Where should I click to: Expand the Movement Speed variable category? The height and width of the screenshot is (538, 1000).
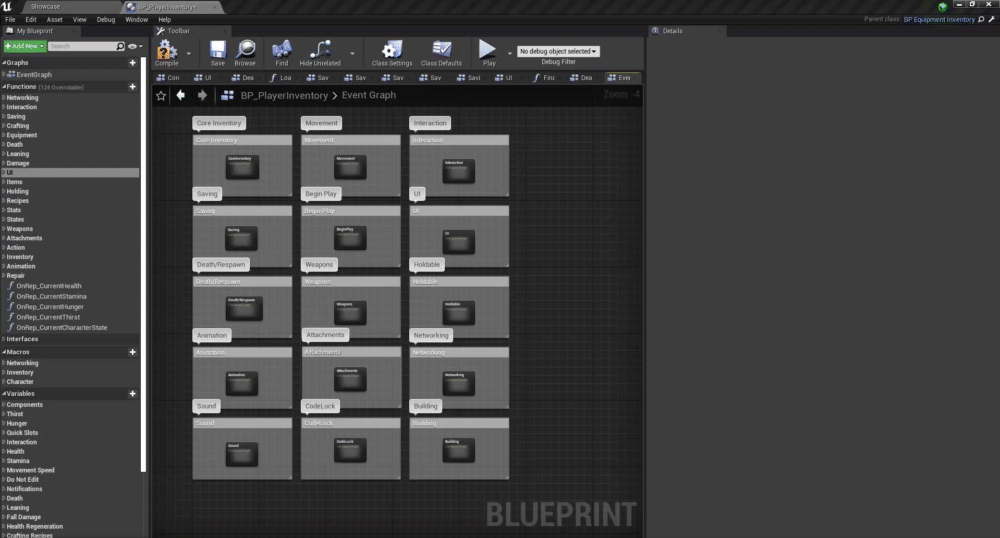(x=3, y=470)
